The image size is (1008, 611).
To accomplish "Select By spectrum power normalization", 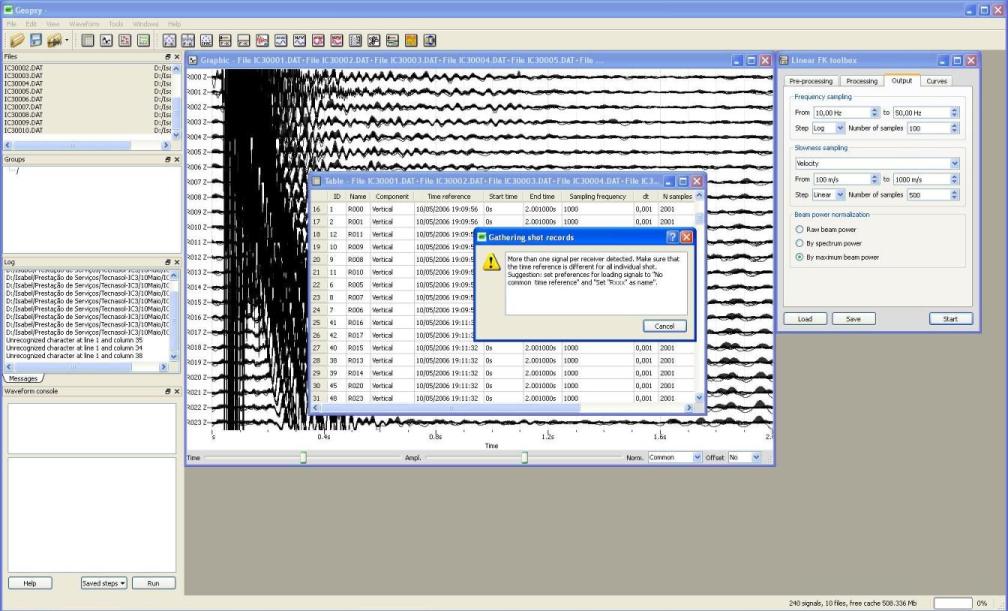I will [x=799, y=243].
